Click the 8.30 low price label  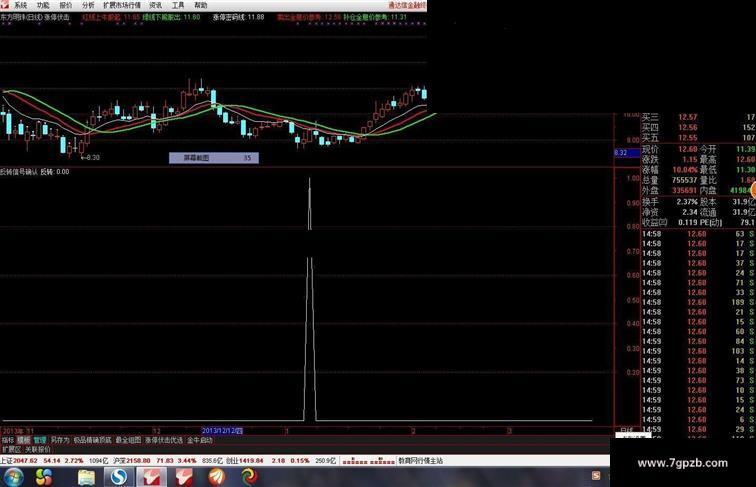(91, 158)
